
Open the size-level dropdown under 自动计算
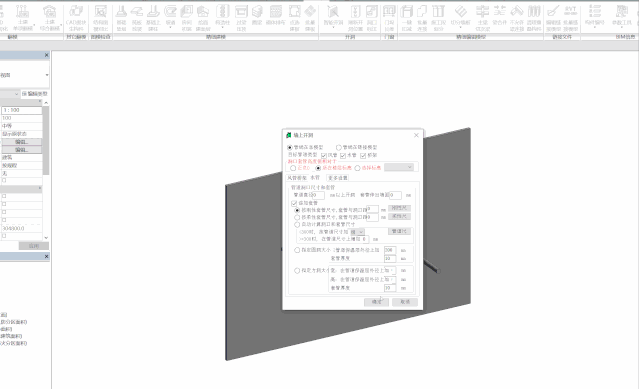357,232
